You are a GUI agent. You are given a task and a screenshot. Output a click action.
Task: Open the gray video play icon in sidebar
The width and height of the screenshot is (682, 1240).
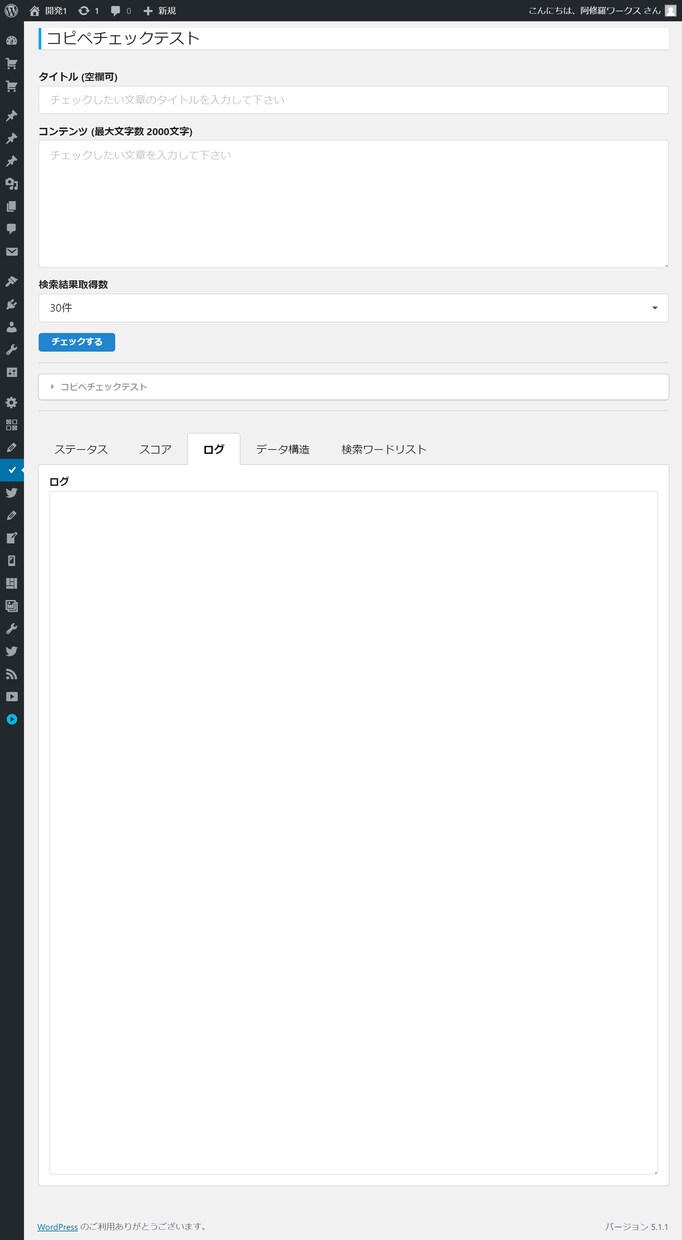point(12,696)
